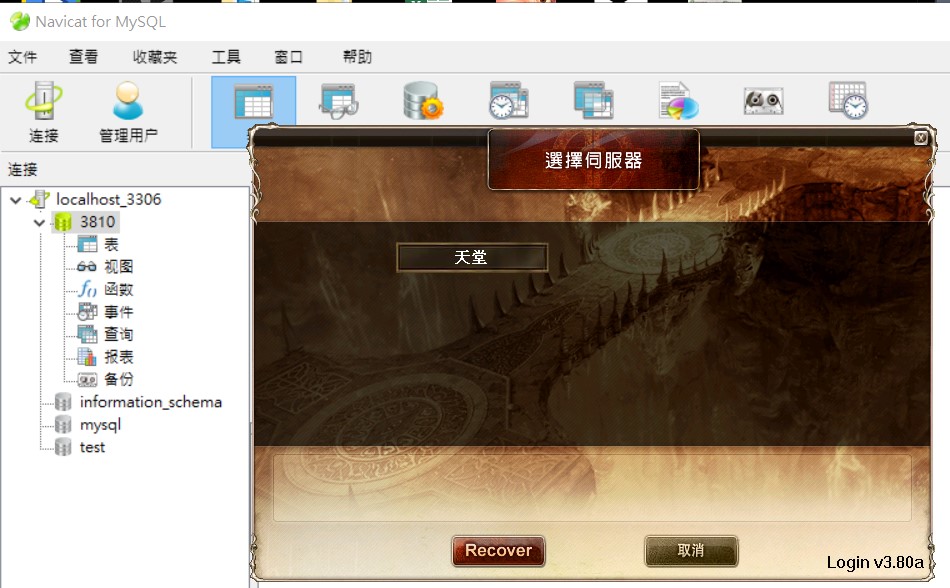Open the 备份 (Backup) tree node
The image size is (950, 588).
(x=118, y=379)
